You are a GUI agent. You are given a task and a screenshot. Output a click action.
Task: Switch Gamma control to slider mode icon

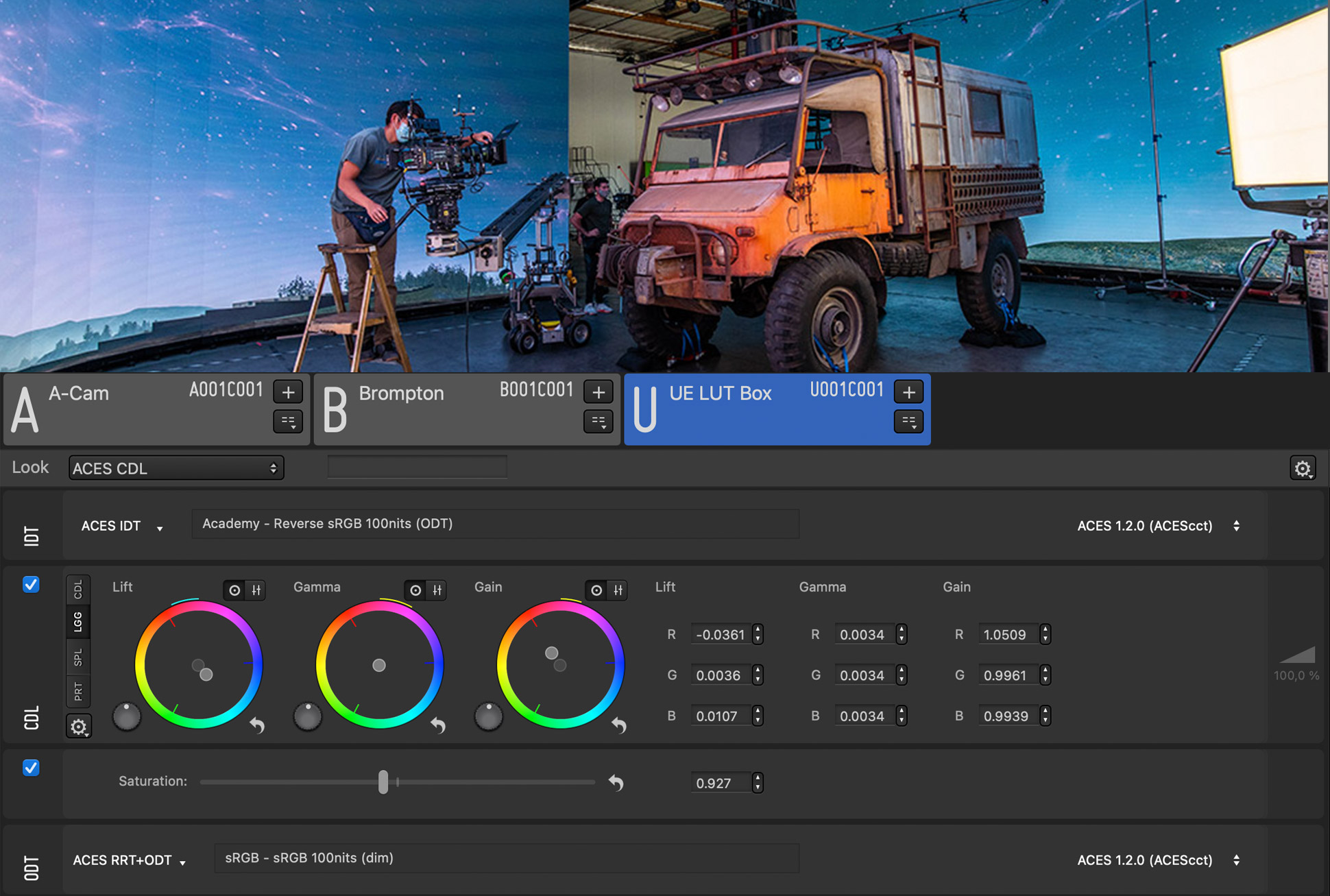click(437, 590)
